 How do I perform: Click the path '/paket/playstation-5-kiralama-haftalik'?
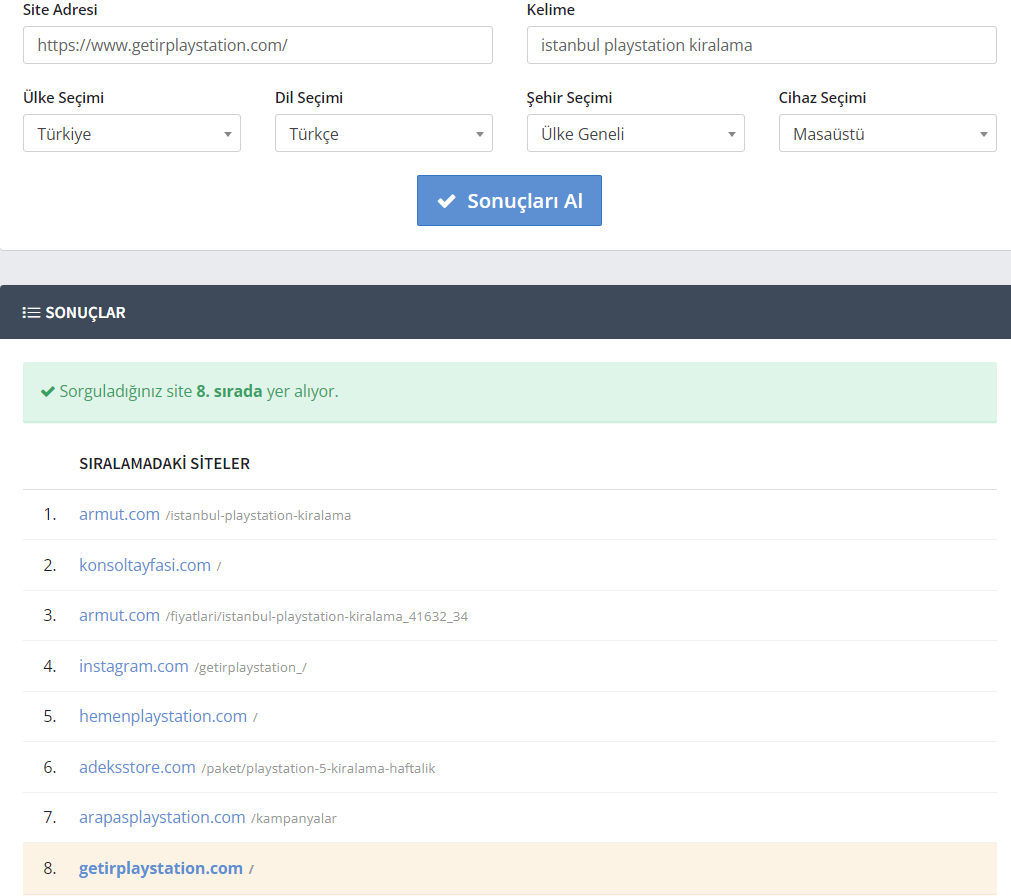(318, 768)
